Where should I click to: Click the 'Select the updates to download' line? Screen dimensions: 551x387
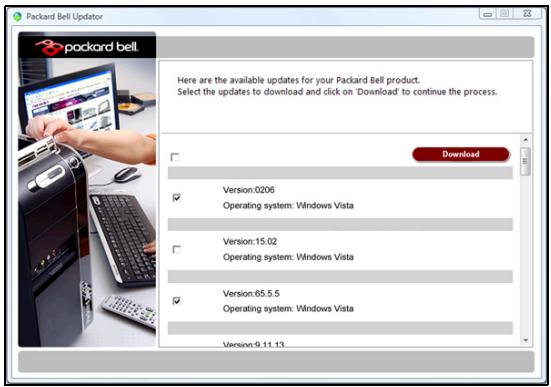[x=337, y=92]
